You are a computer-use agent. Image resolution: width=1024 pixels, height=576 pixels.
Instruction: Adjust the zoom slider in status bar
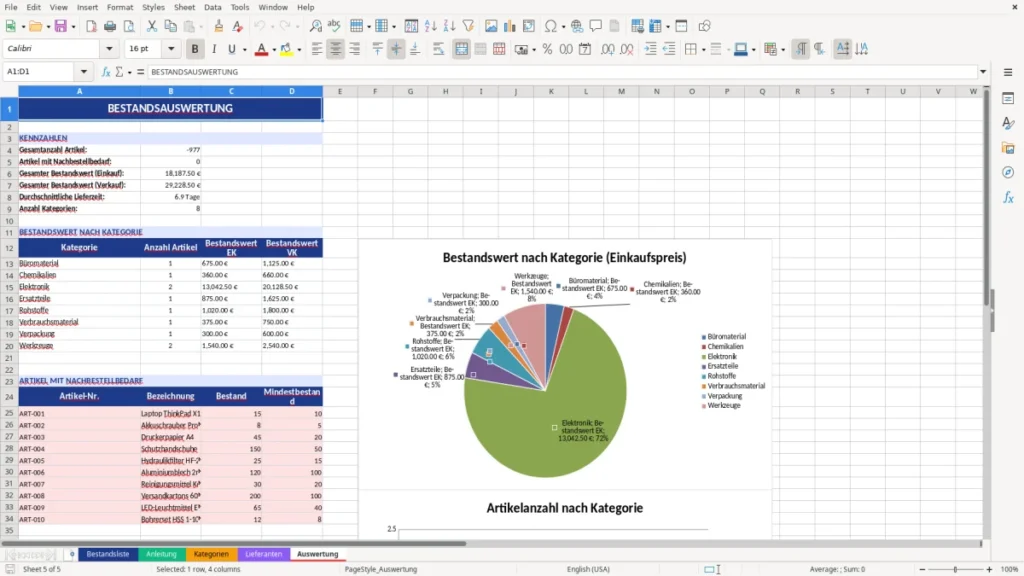[955, 569]
